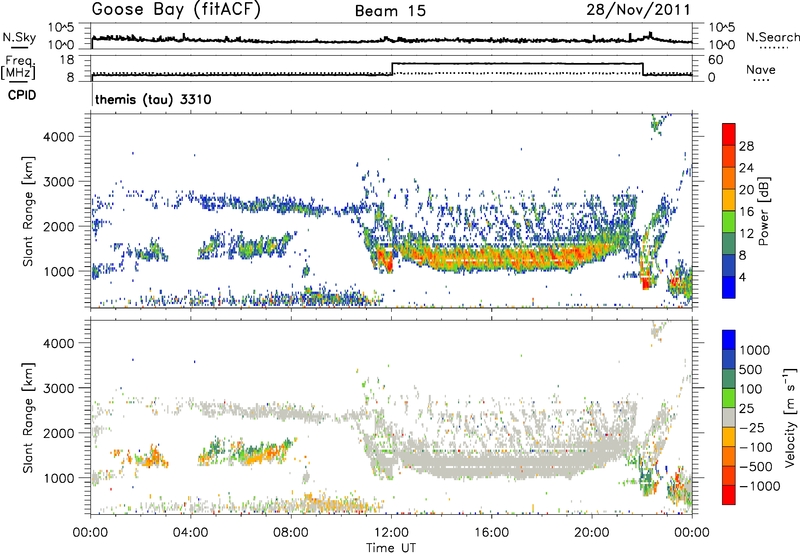Click the 'Nave' legend label
The width and height of the screenshot is (800, 554).
pos(761,69)
